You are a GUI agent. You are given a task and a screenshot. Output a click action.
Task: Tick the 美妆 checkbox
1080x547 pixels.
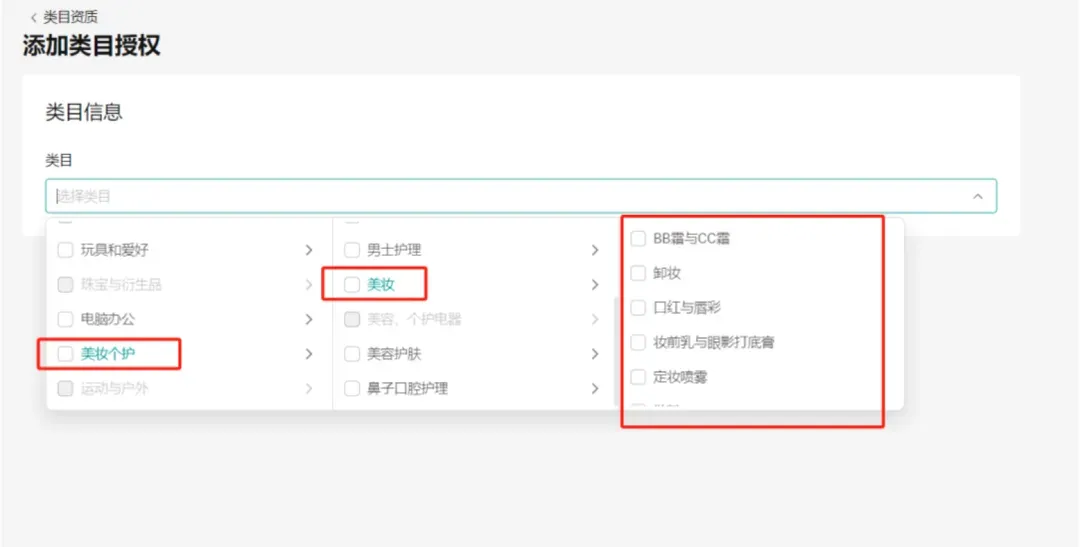pyautogui.click(x=352, y=285)
